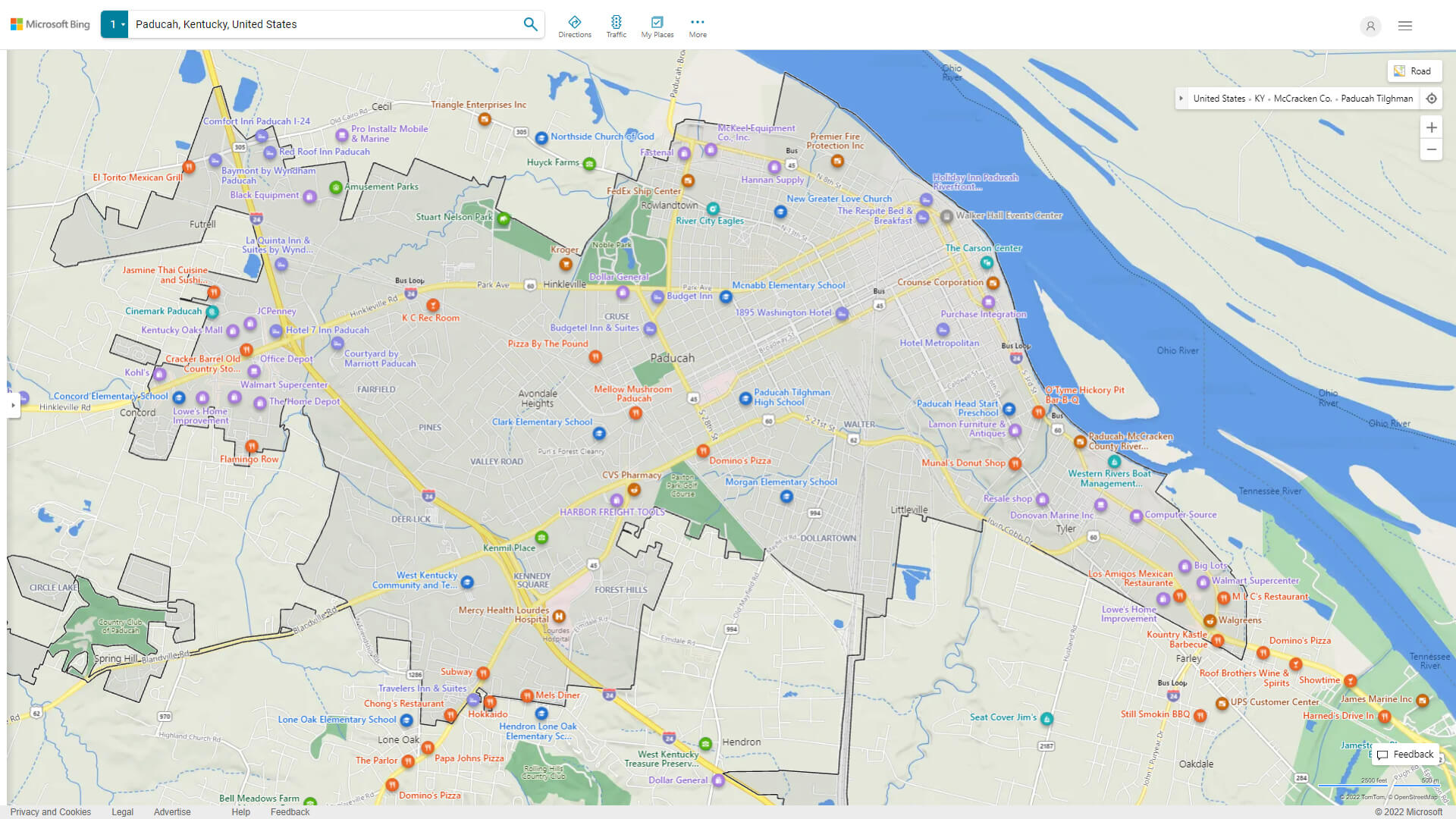Select the Kroger map pin
The width and height of the screenshot is (1456, 819).
(x=566, y=265)
